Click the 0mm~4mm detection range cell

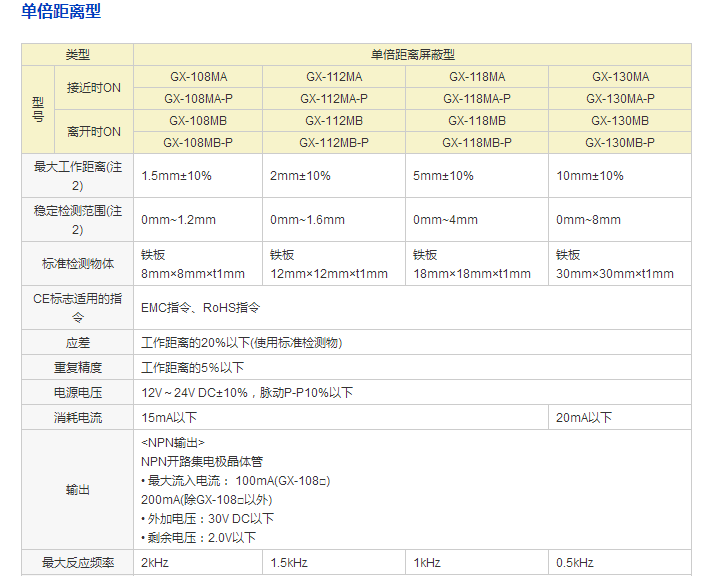(x=445, y=220)
